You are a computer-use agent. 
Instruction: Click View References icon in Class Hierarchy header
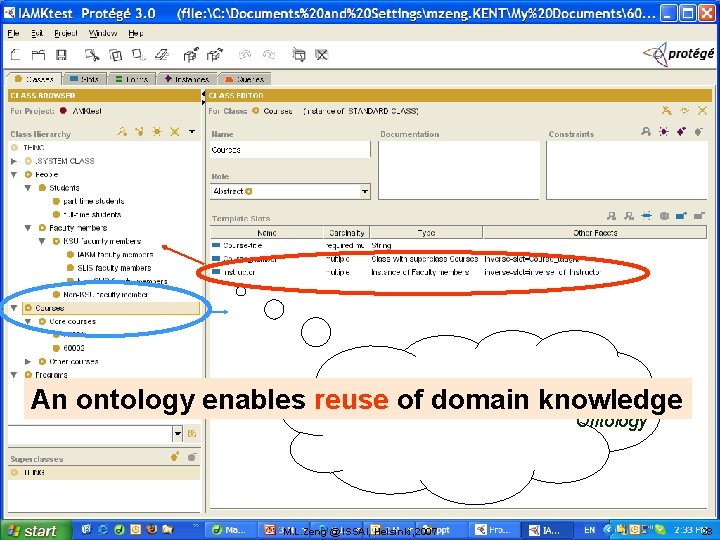click(139, 132)
